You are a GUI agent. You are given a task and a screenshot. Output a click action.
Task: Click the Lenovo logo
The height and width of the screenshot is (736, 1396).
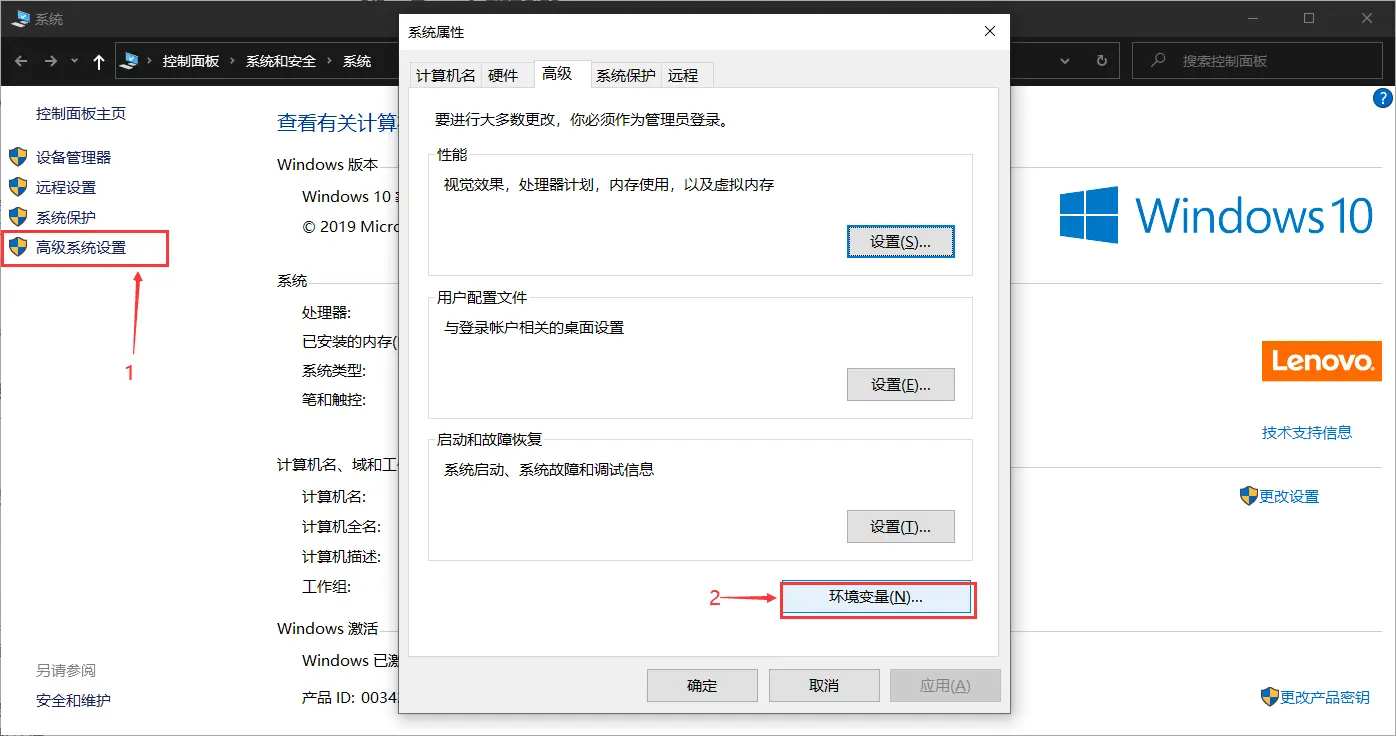[x=1321, y=361]
